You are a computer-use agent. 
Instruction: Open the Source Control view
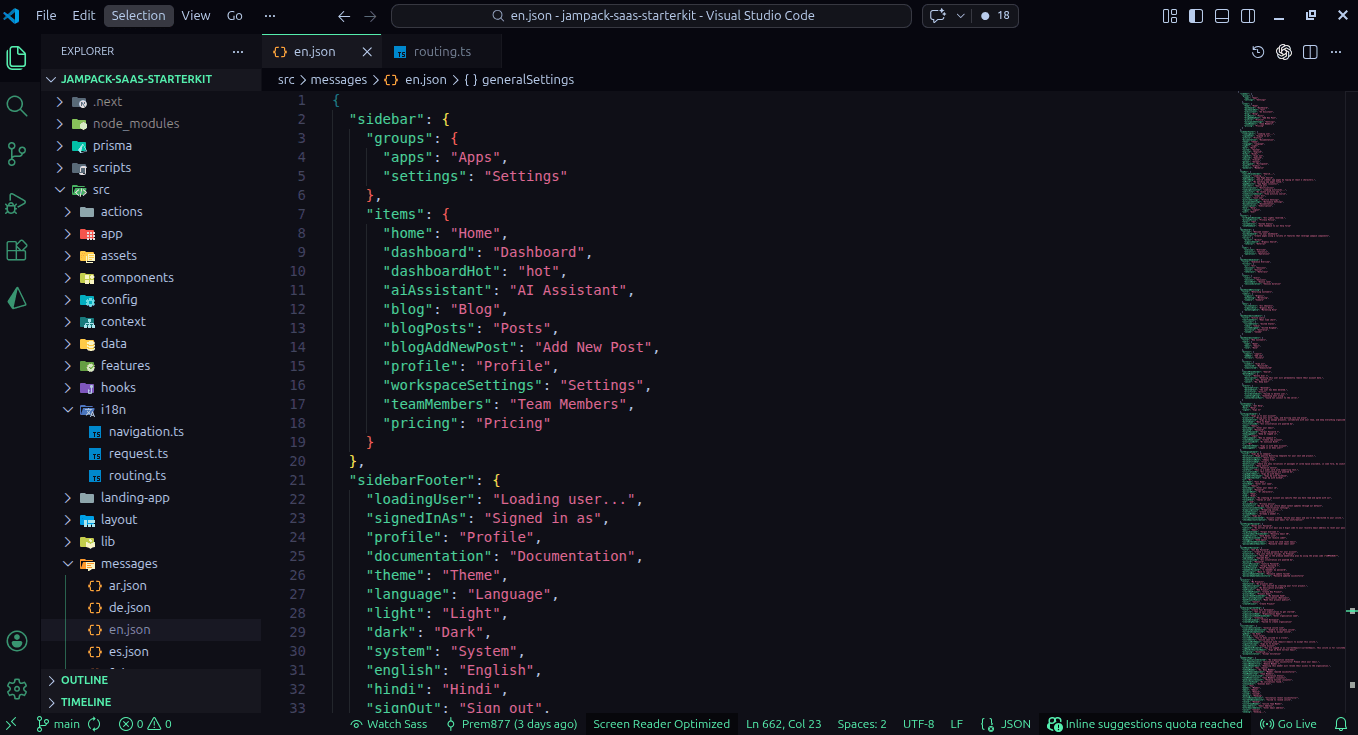coord(17,153)
